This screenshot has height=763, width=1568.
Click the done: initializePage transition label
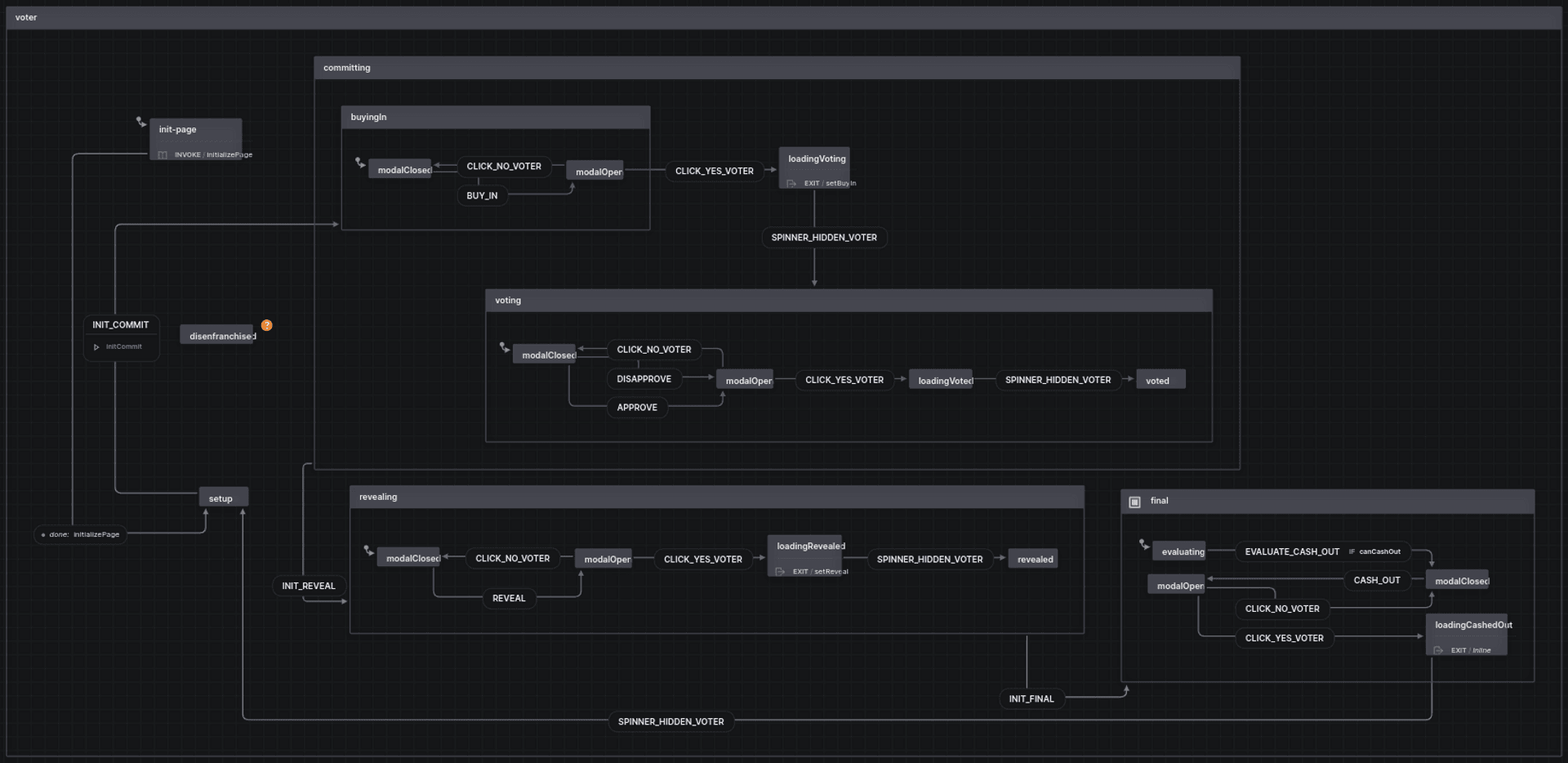pos(80,534)
